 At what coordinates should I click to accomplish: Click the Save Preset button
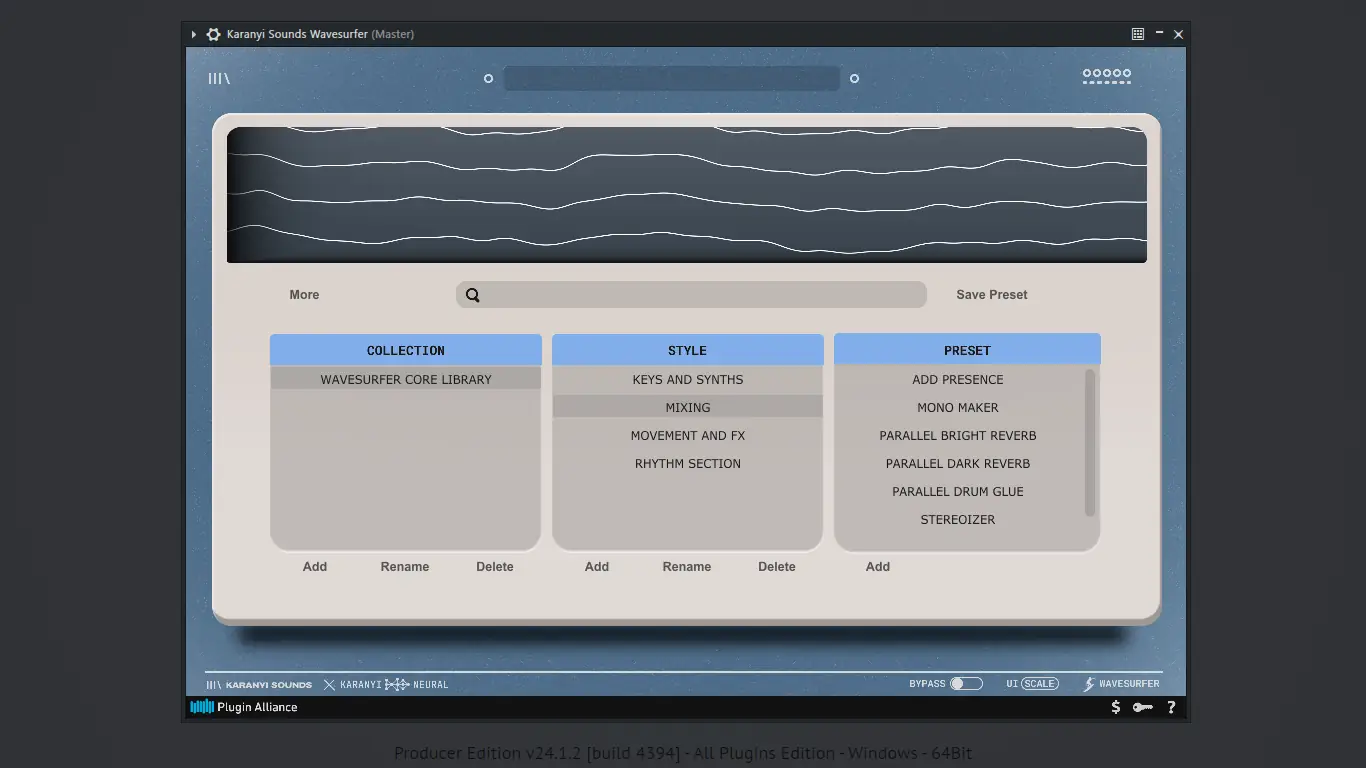[x=992, y=295]
